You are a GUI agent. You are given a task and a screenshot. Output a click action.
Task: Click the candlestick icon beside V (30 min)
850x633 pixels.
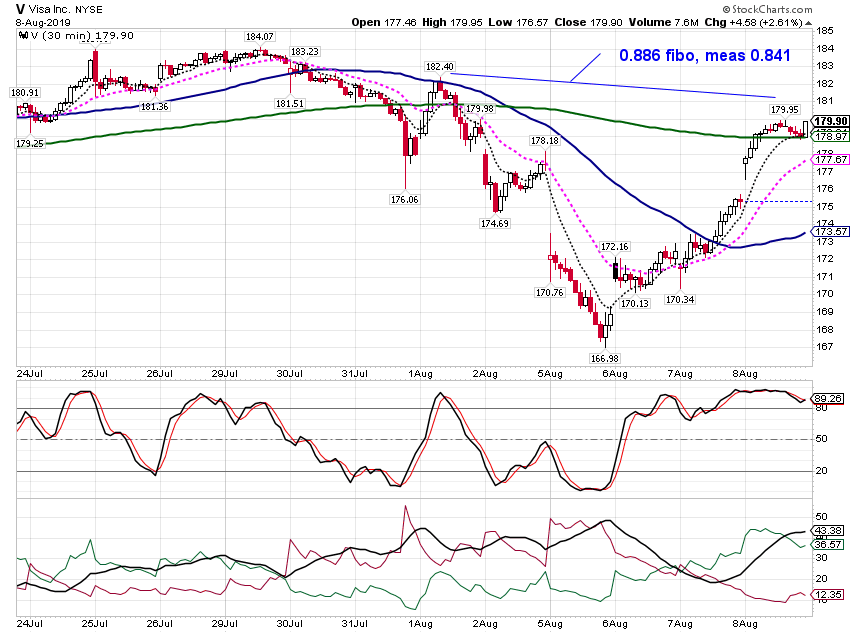click(x=23, y=36)
